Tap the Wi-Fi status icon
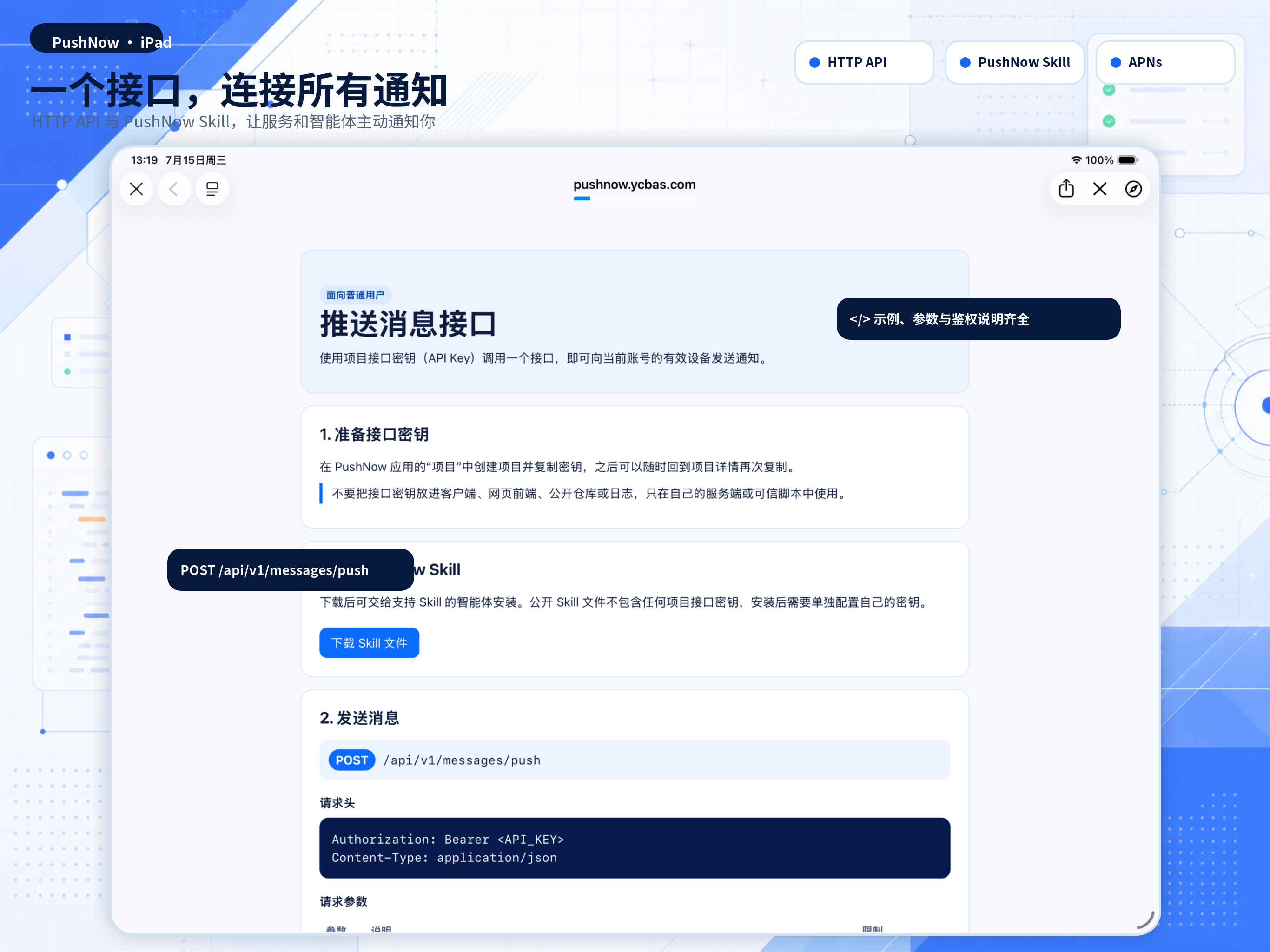The image size is (1270, 952). pos(1076,160)
